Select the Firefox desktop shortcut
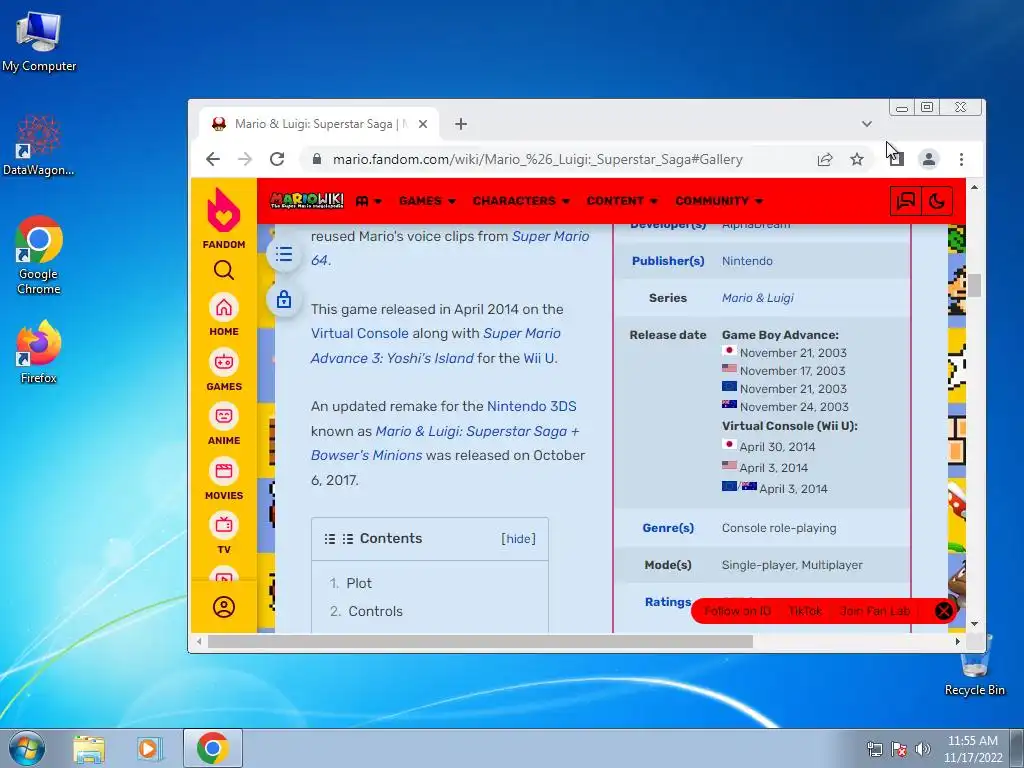This screenshot has height=768, width=1024. (x=39, y=352)
